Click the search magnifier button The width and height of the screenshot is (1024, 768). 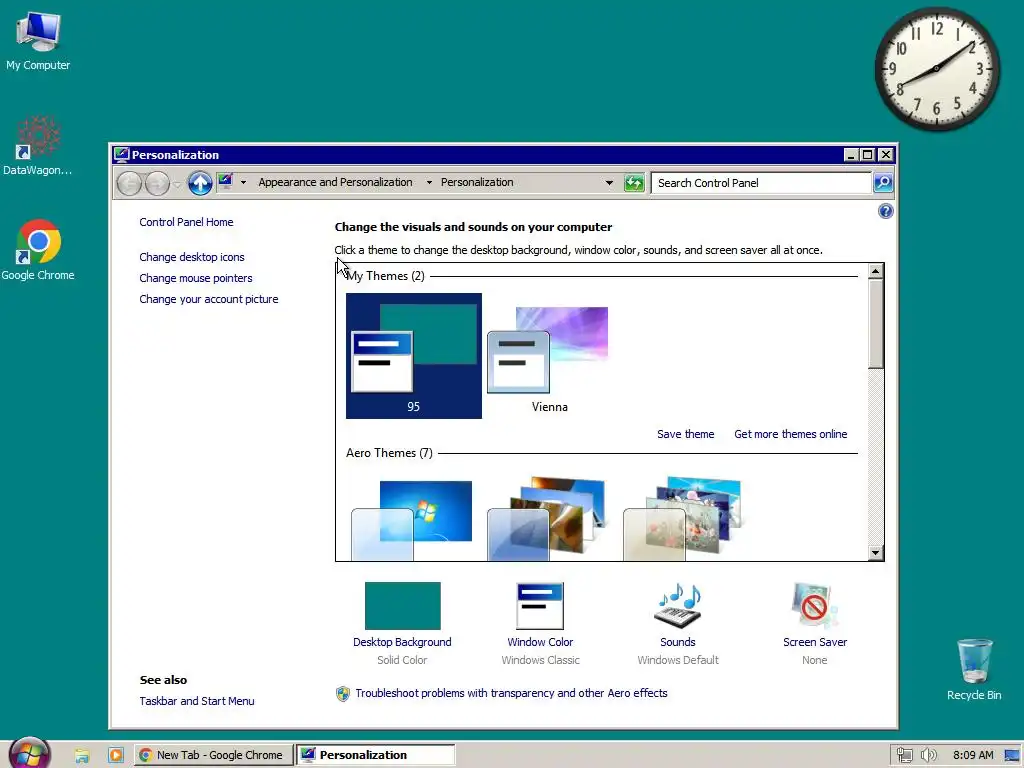point(883,183)
